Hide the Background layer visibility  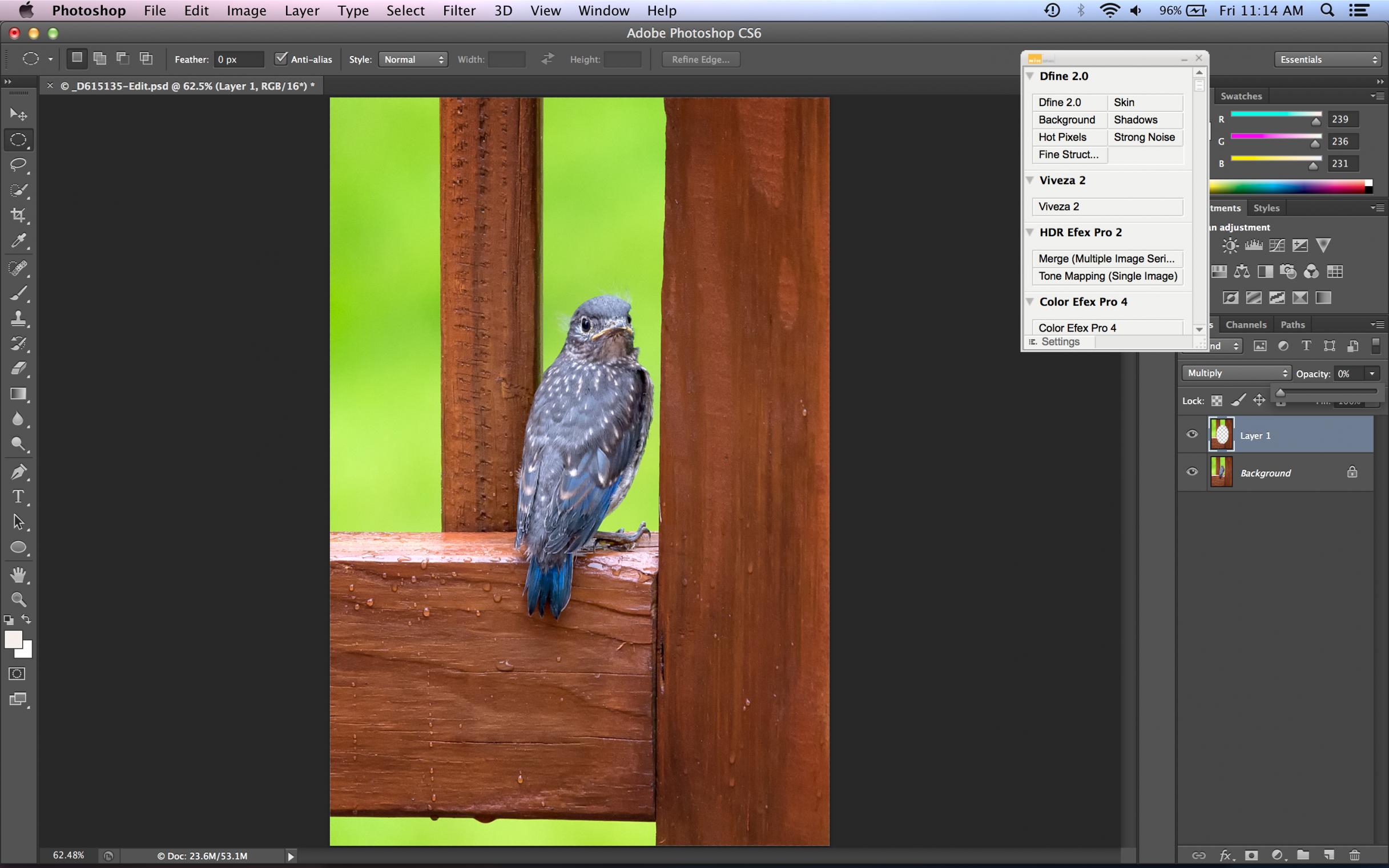[1192, 472]
